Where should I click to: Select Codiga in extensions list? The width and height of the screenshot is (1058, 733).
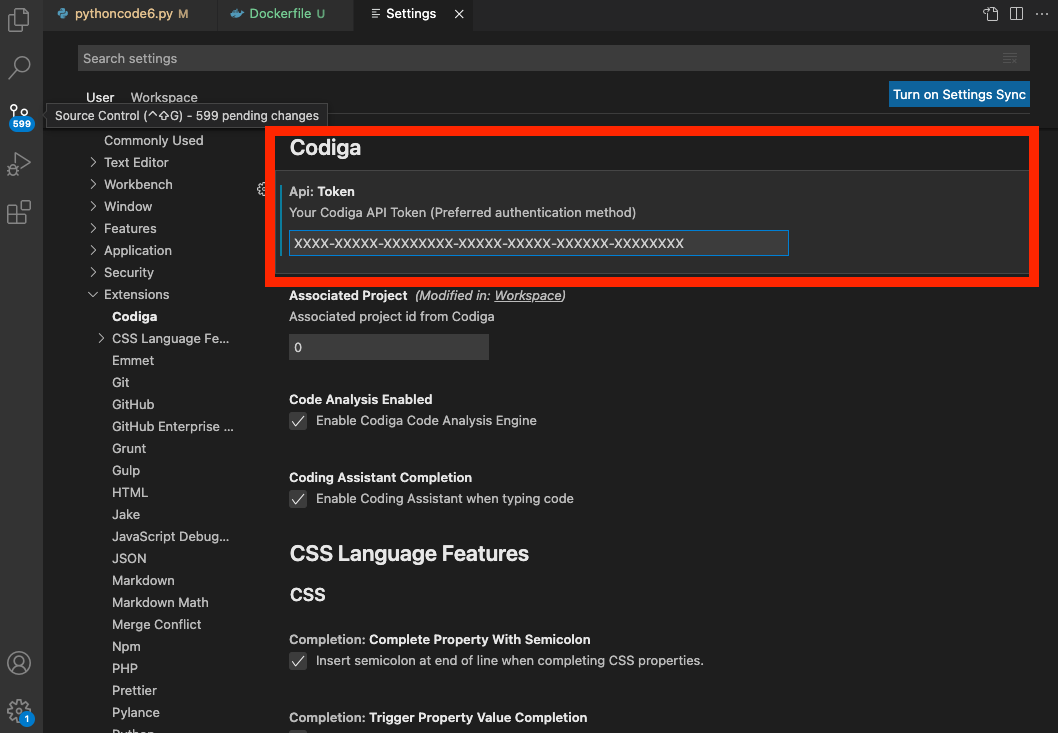point(135,317)
